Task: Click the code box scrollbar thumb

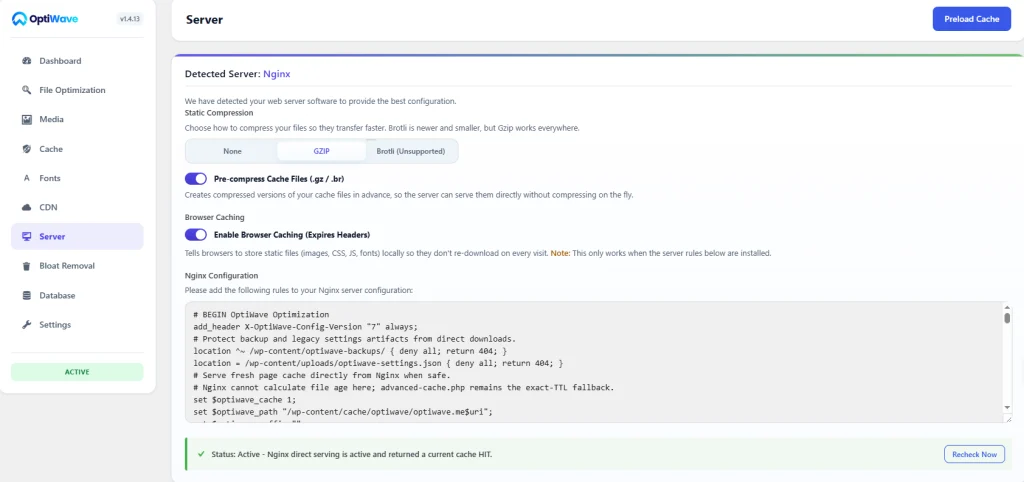Action: [1007, 317]
